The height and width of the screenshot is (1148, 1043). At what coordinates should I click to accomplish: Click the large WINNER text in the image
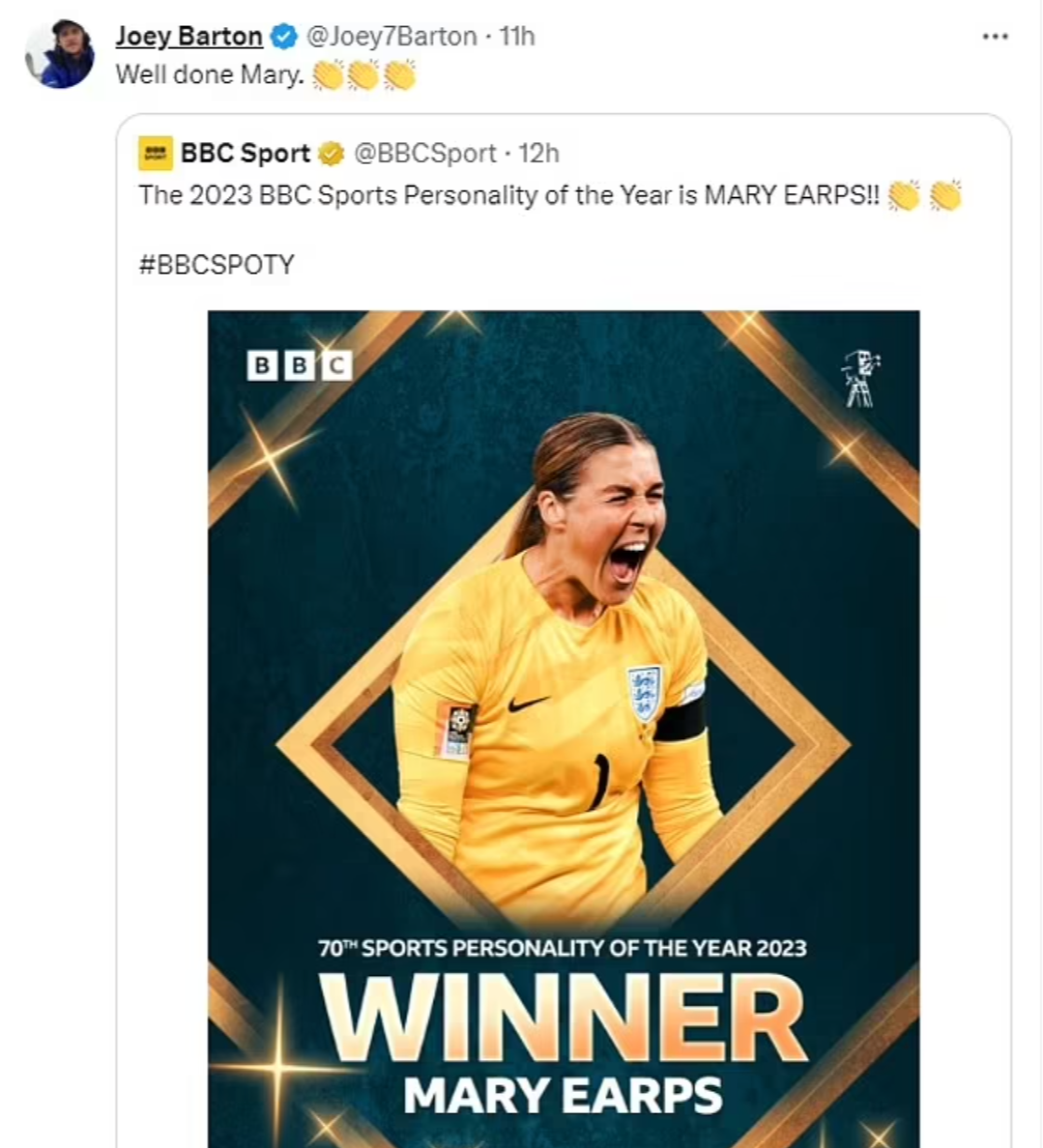click(564, 1019)
